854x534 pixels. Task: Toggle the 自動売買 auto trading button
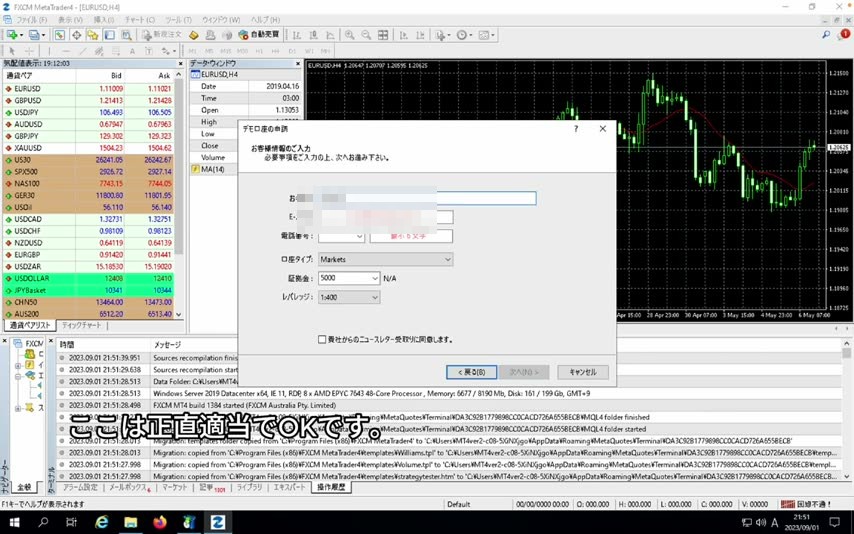(259, 35)
